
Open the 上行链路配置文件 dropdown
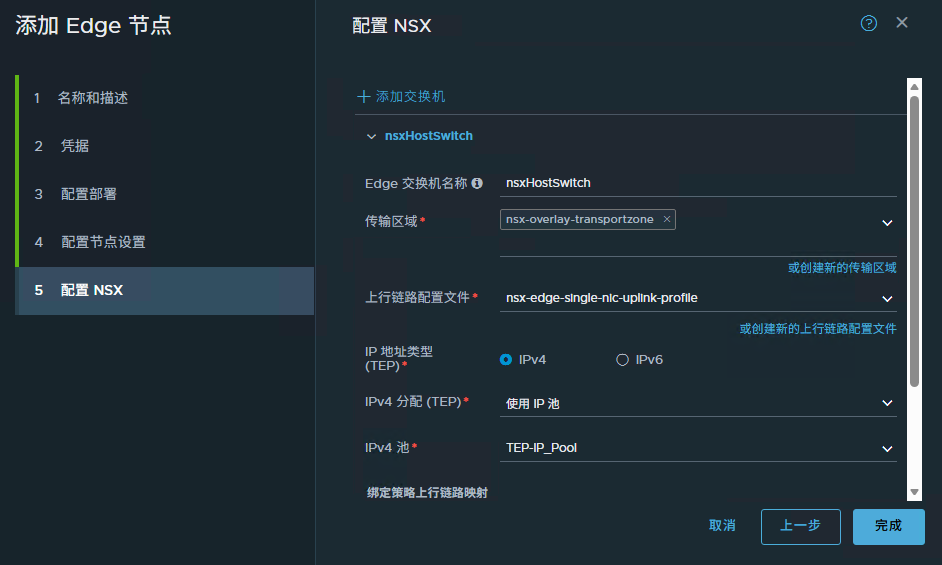886,298
